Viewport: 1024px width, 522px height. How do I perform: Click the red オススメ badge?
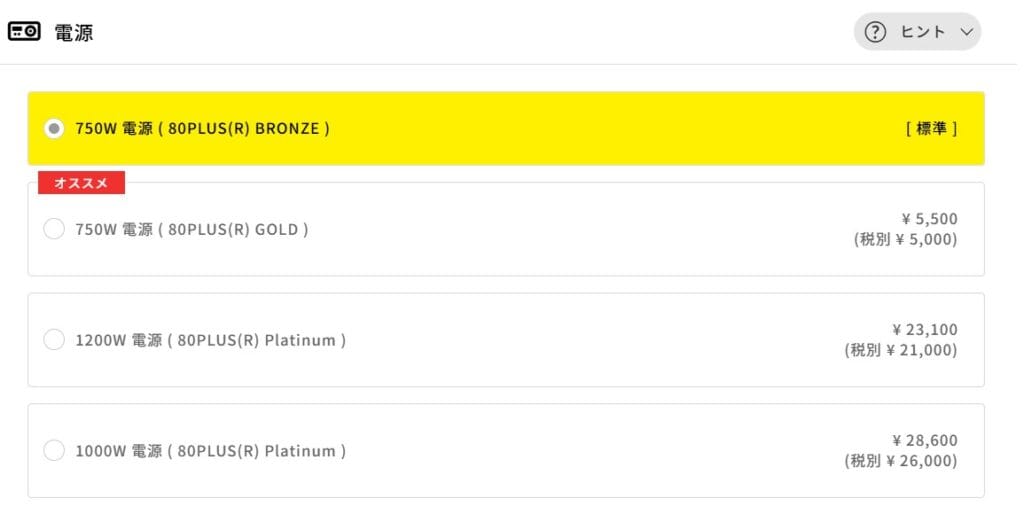click(x=81, y=183)
